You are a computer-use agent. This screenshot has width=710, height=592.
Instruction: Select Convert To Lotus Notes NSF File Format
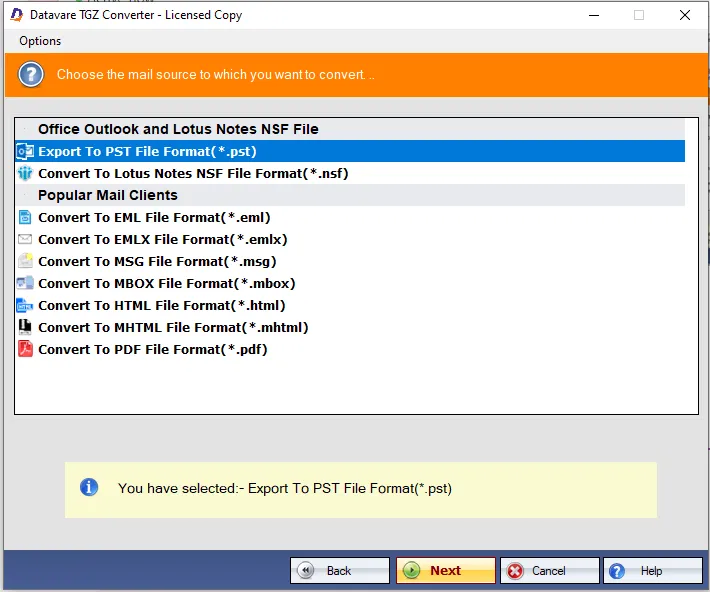point(350,173)
